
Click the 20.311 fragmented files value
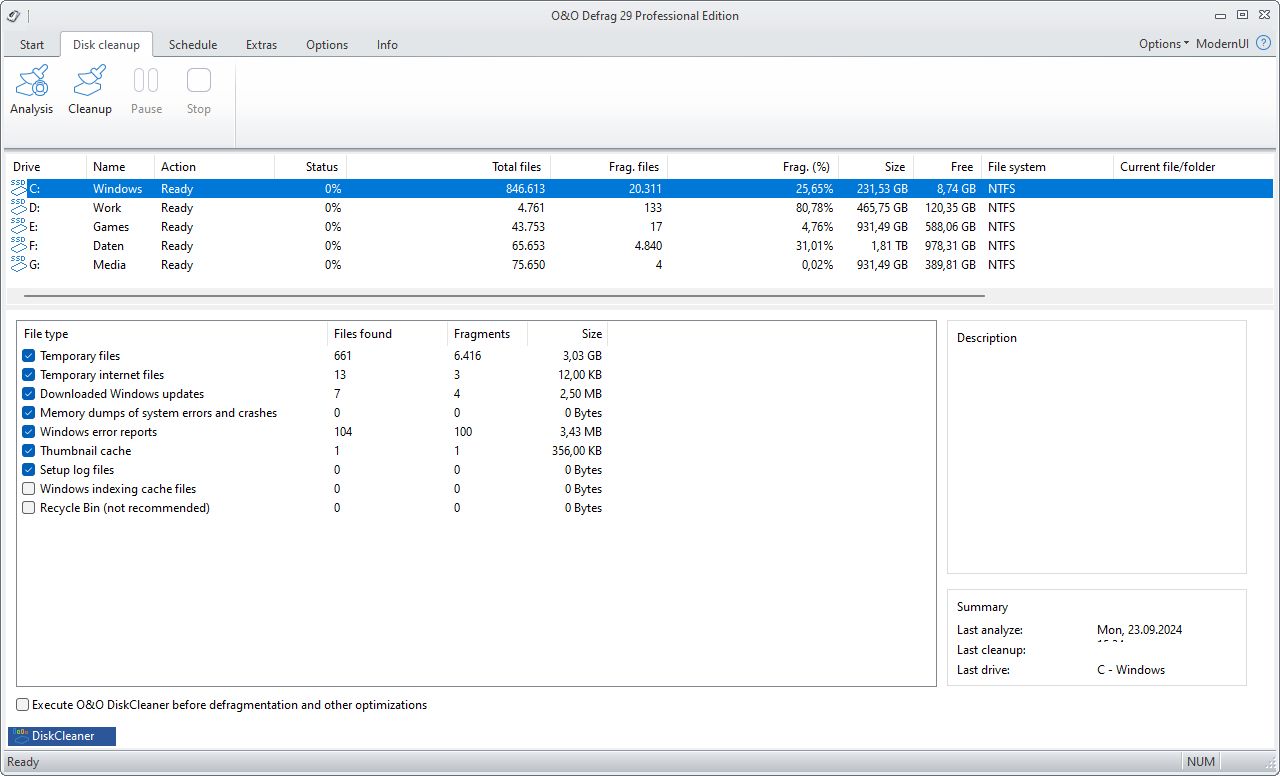click(645, 189)
